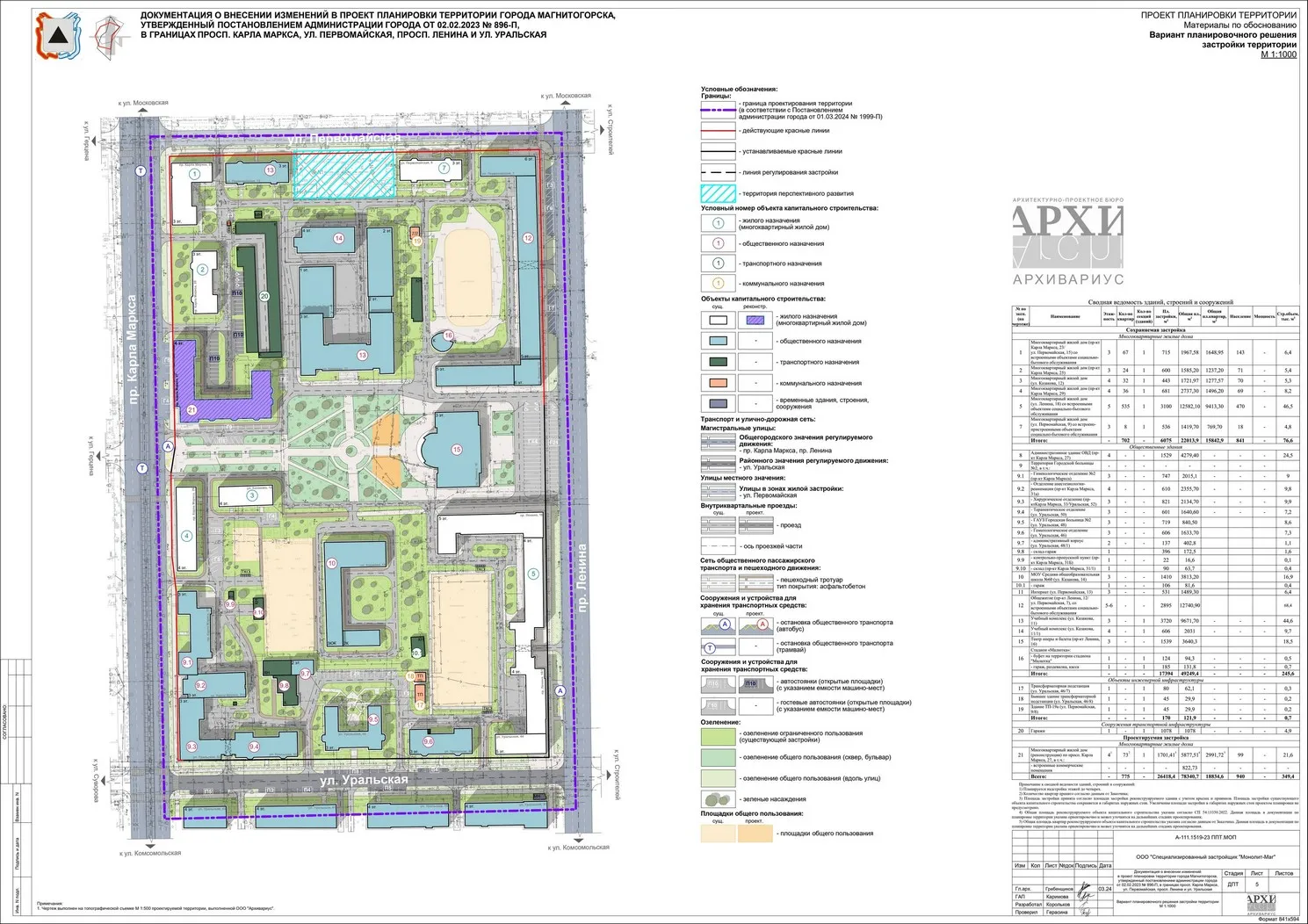1308x924 pixels.
Task: Pick the orange communal building legend swatch
Action: point(718,383)
